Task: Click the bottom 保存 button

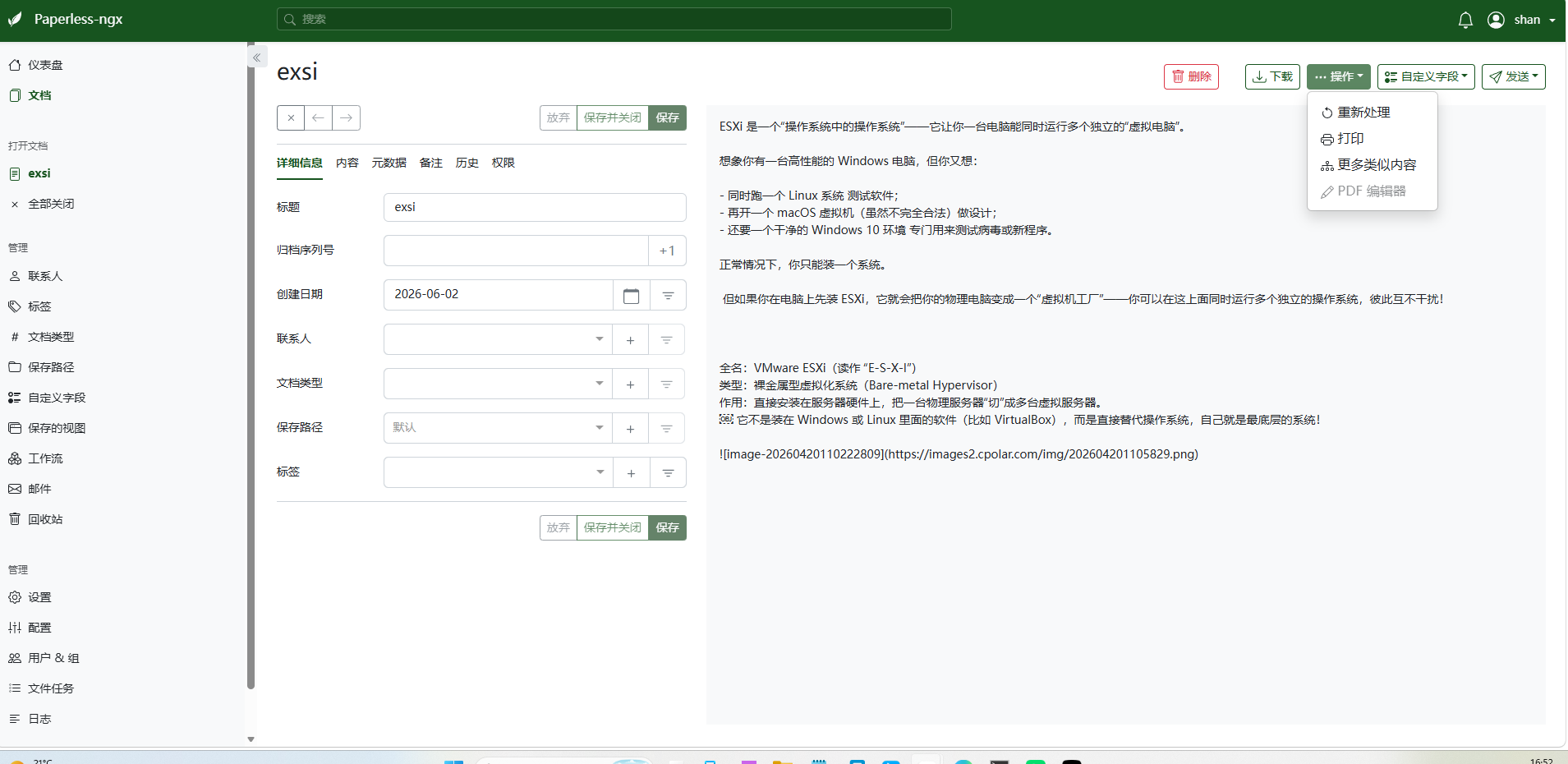Action: [668, 527]
